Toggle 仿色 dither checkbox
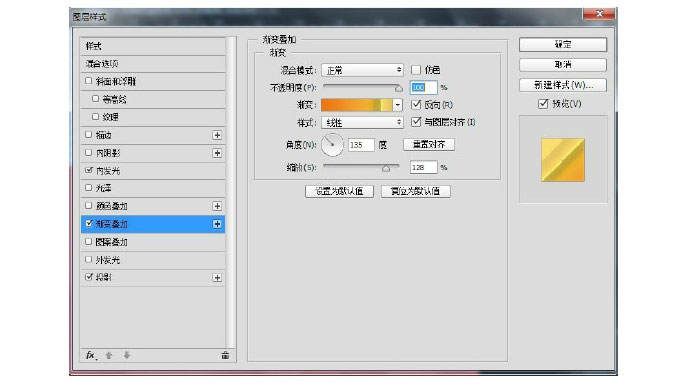 point(416,69)
